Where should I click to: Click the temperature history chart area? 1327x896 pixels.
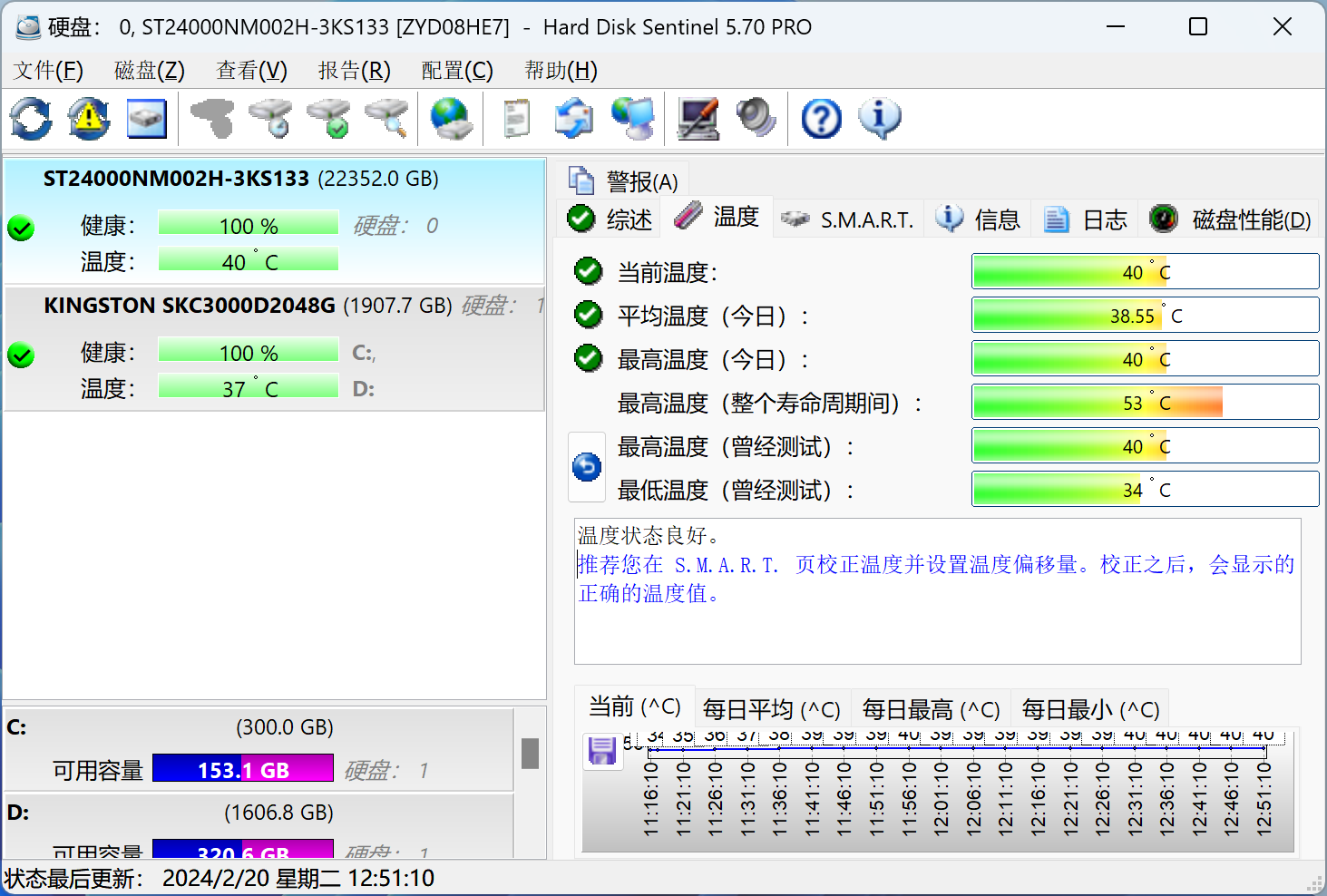click(938, 790)
